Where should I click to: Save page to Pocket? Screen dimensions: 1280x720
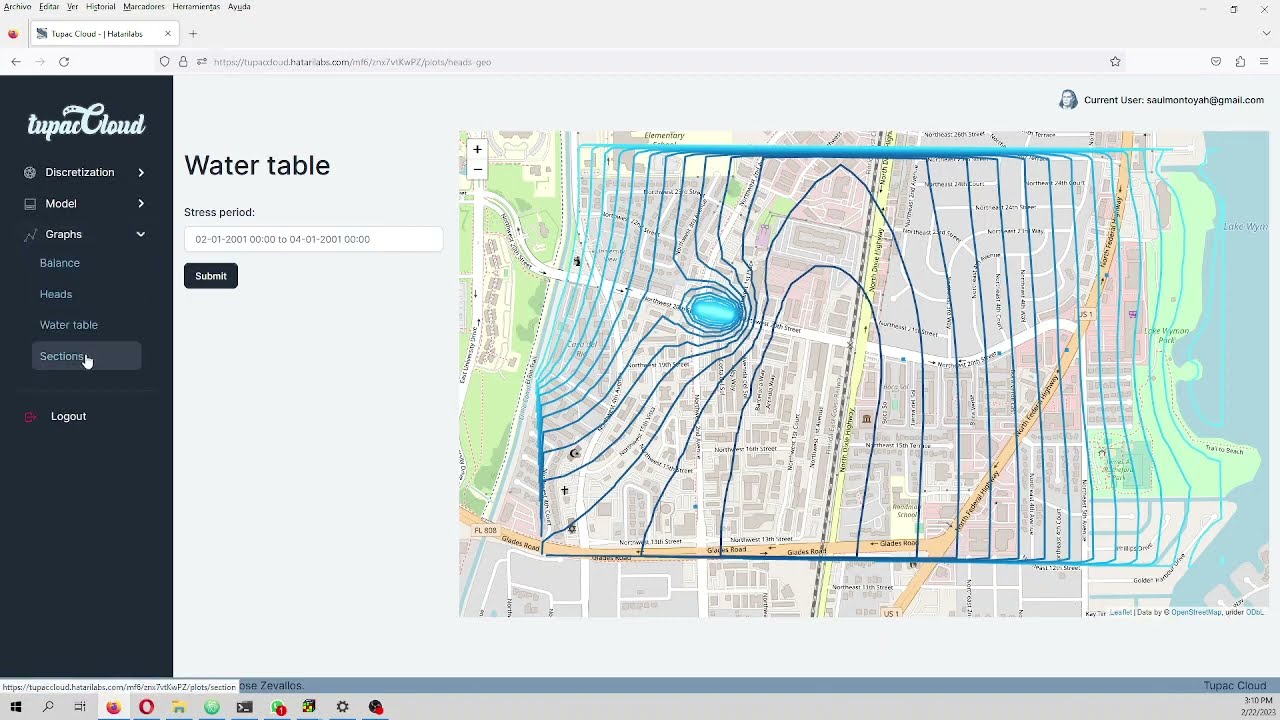click(x=1216, y=61)
